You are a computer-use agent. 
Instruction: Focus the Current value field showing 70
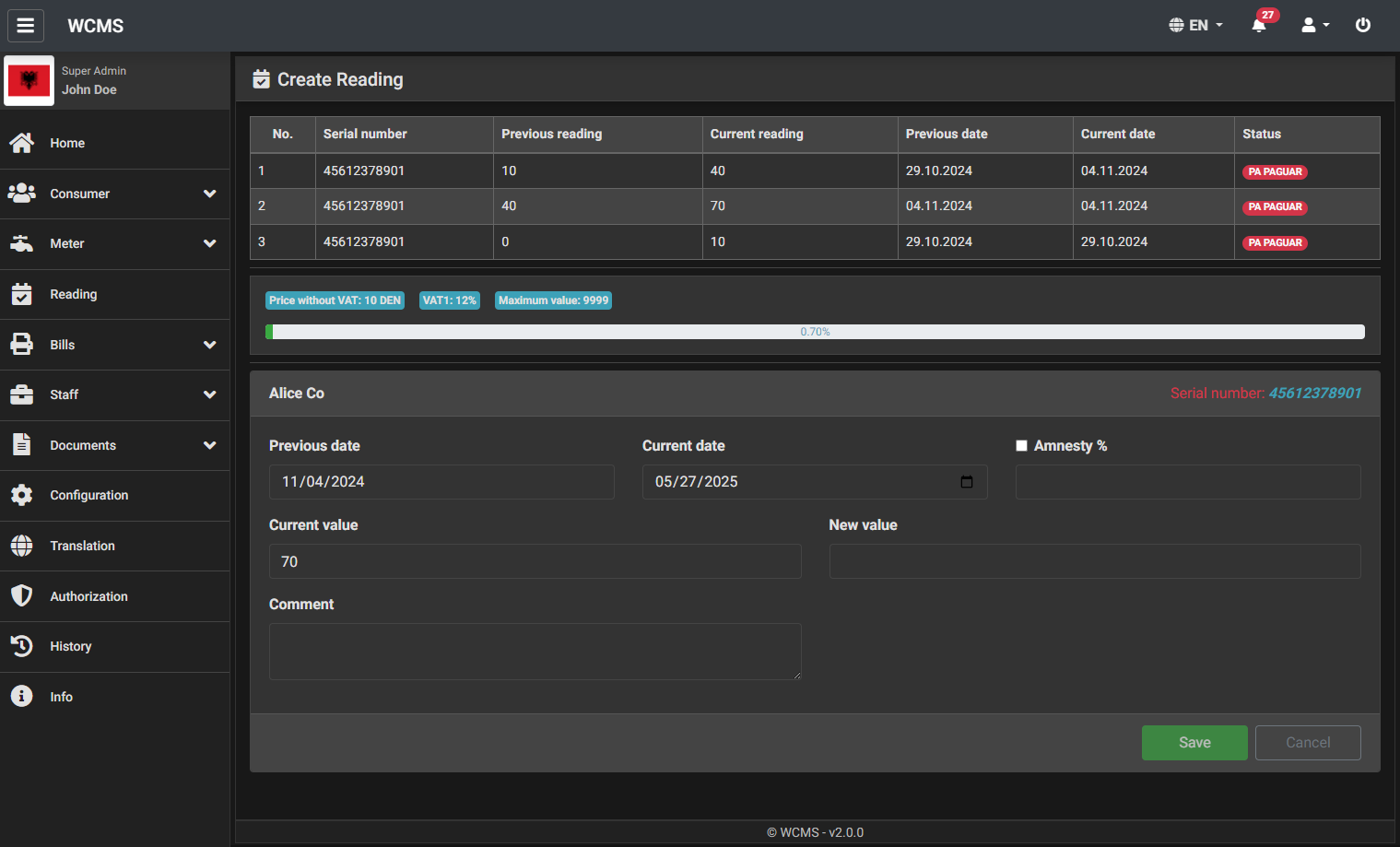(x=535, y=561)
